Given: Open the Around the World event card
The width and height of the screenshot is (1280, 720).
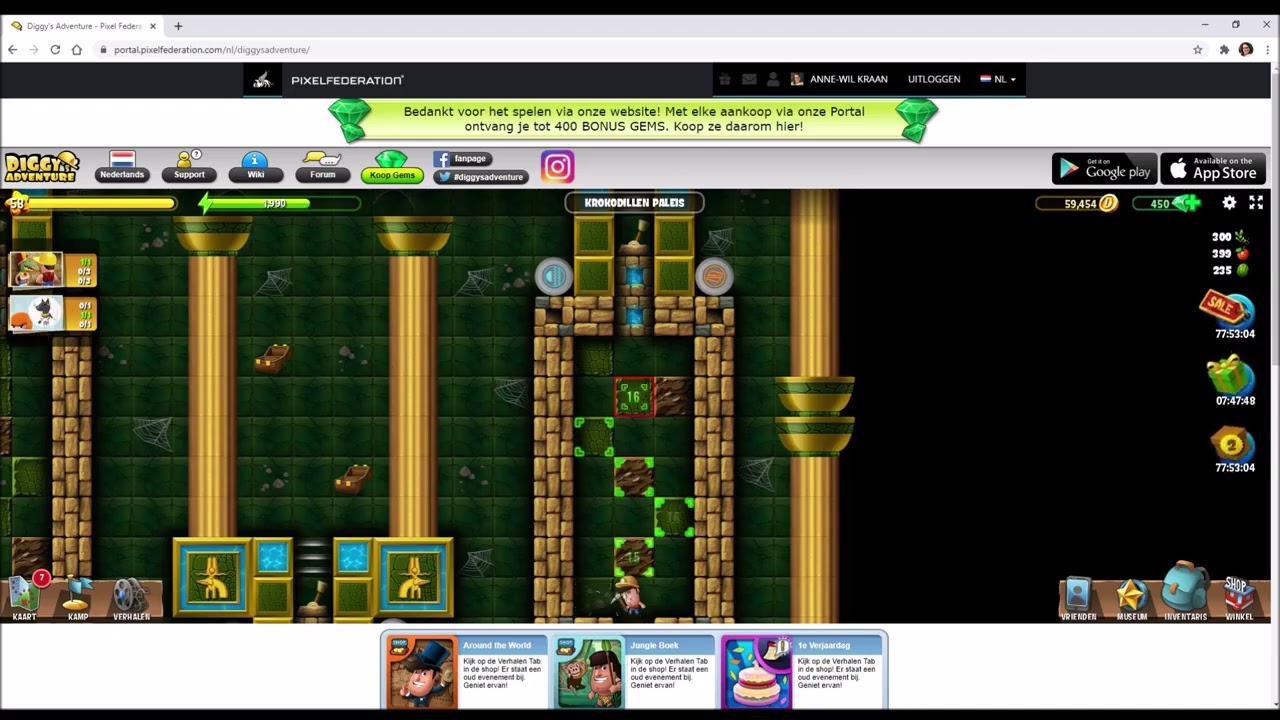Looking at the screenshot, I should pyautogui.click(x=466, y=672).
